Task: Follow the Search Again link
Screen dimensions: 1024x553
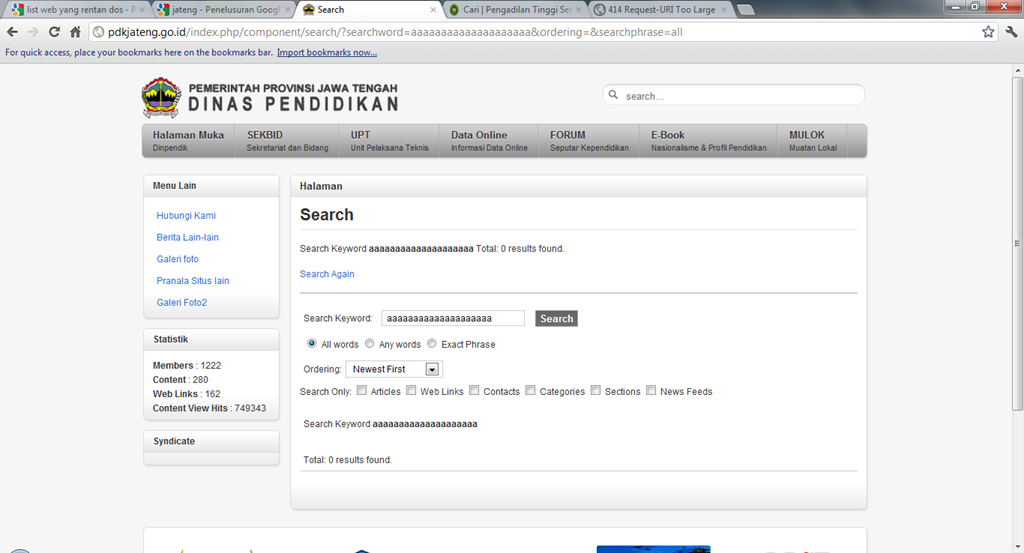Action: coord(327,274)
